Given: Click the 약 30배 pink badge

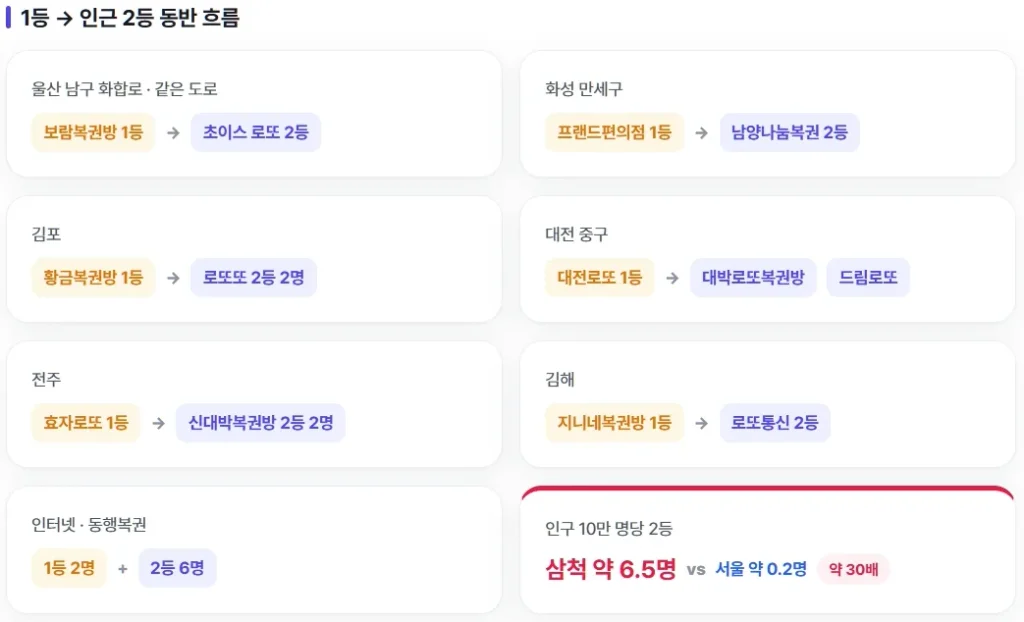Looking at the screenshot, I should pos(854,569).
